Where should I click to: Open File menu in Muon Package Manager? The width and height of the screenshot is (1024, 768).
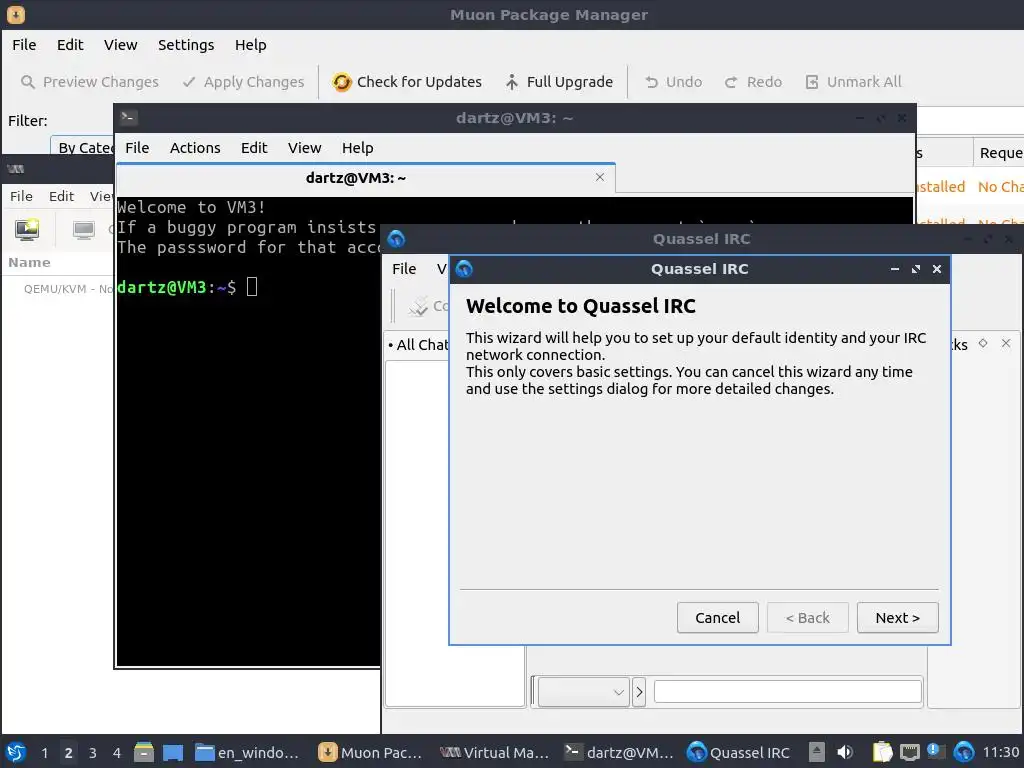[24, 45]
